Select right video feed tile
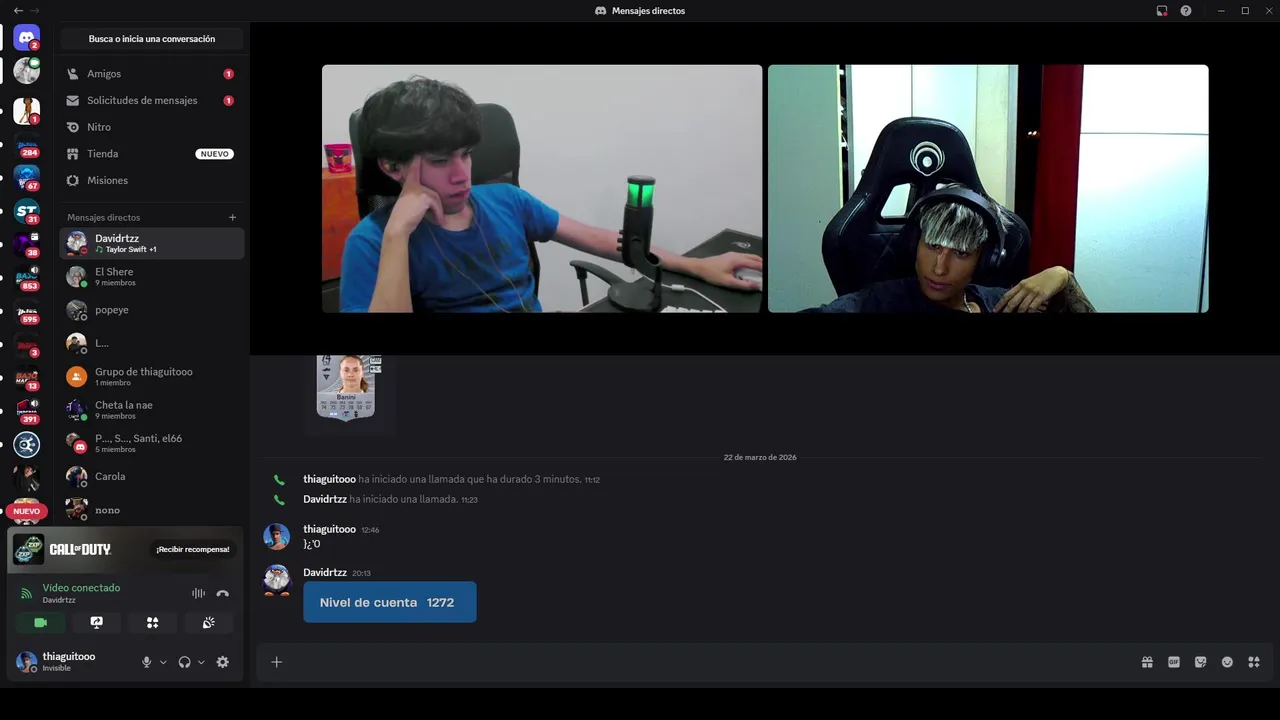 point(988,189)
